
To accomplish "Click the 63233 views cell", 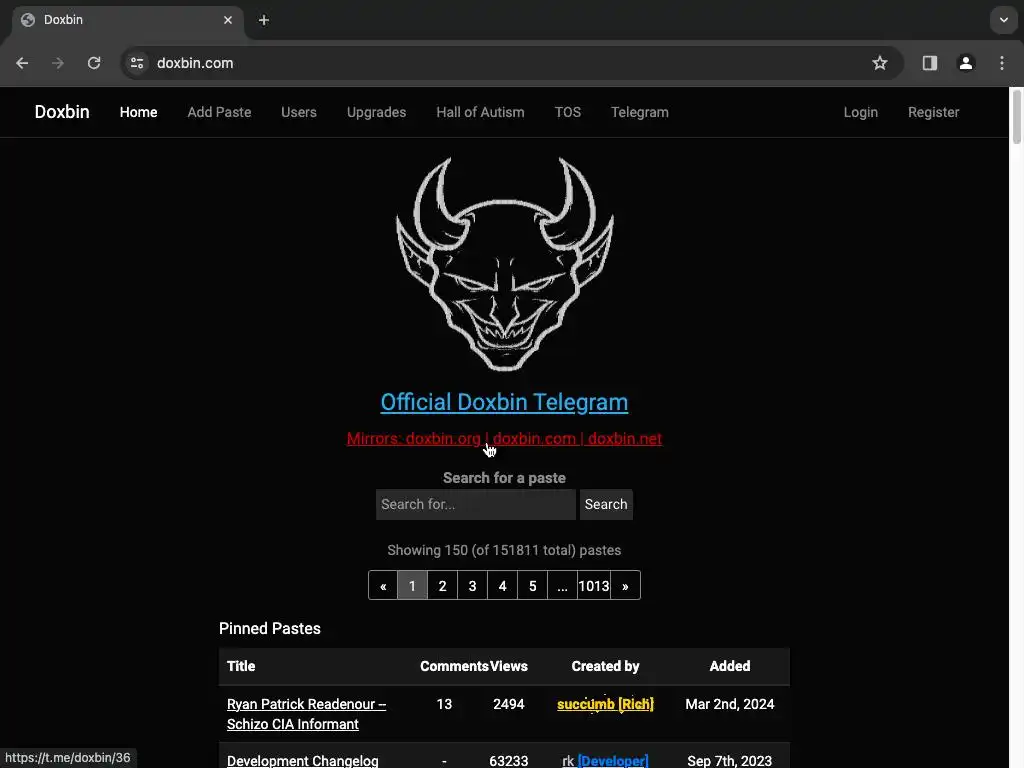I will pyautogui.click(x=509, y=761).
